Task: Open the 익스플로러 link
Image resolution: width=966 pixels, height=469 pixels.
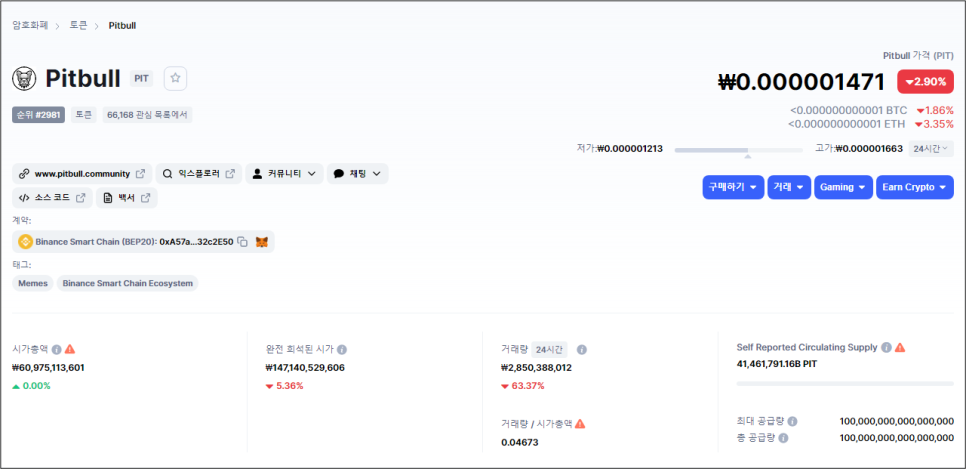Action: (199, 174)
